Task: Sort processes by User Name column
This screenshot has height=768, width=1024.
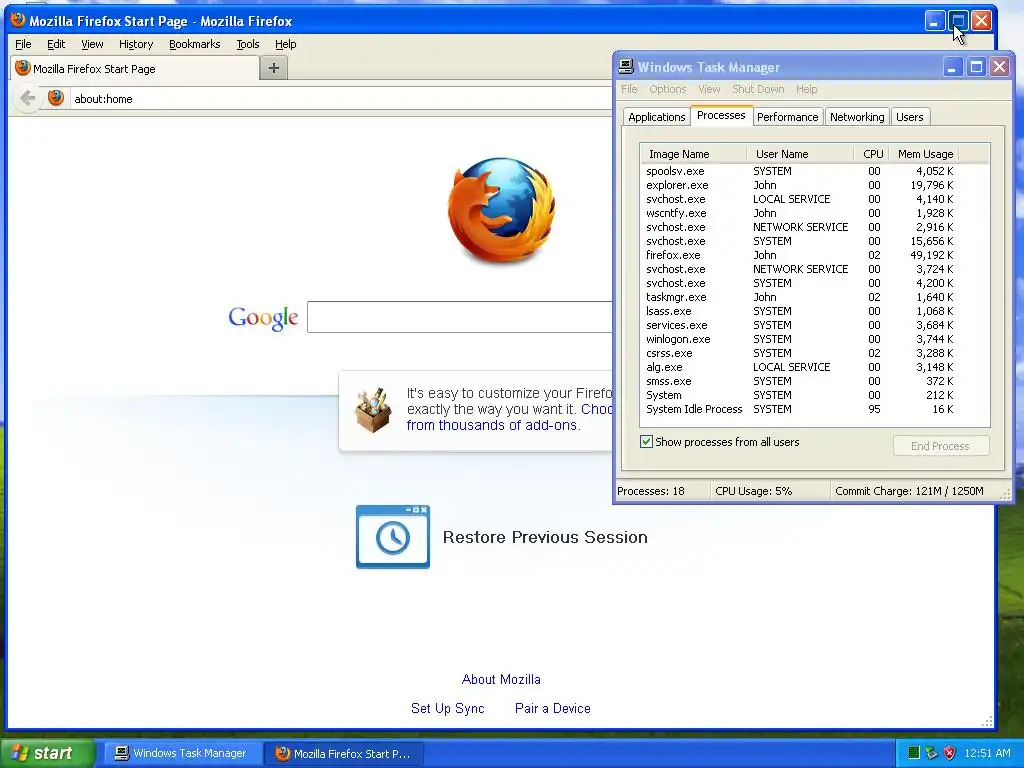Action: (x=800, y=154)
